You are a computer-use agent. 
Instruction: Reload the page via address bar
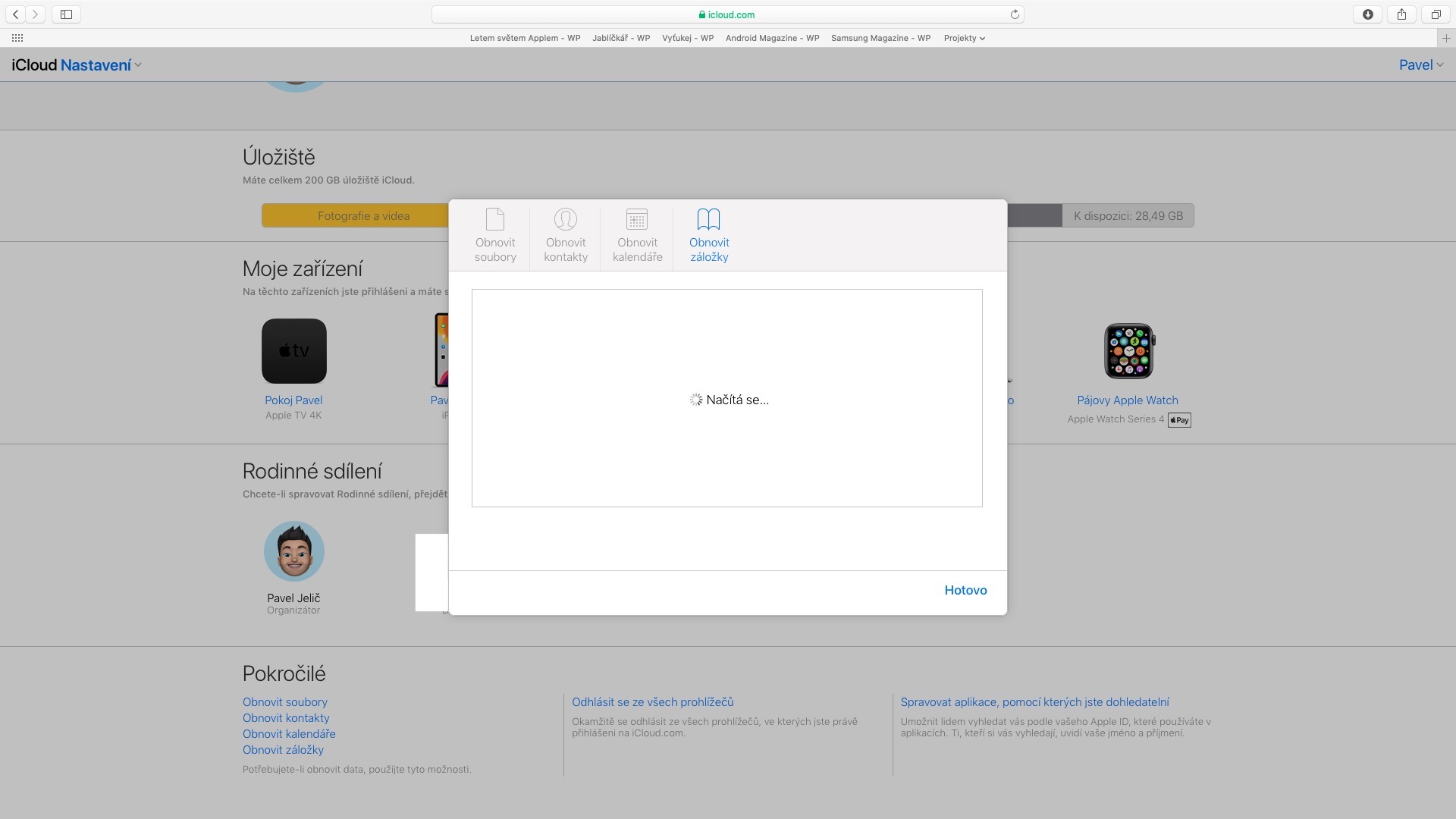1015,14
